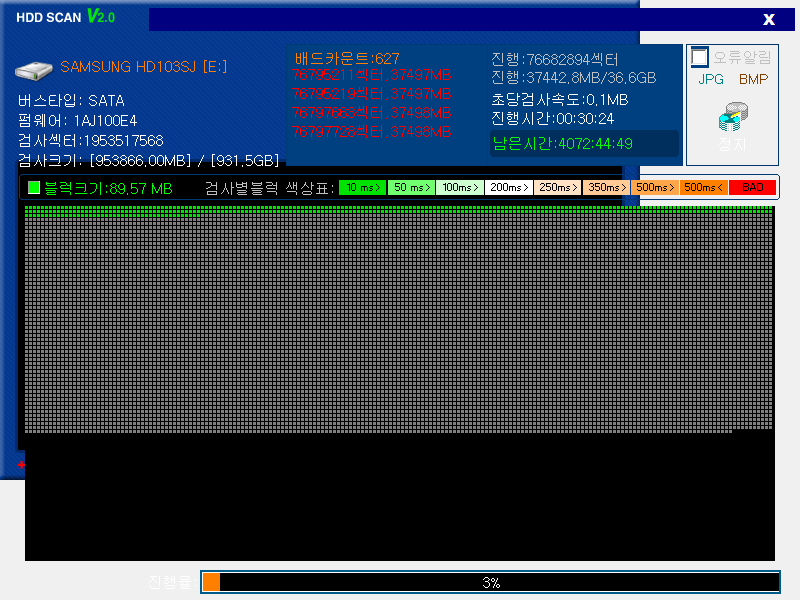Viewport: 800px width, 600px height.
Task: Click the 250ms legend swatch
Action: tap(558, 188)
